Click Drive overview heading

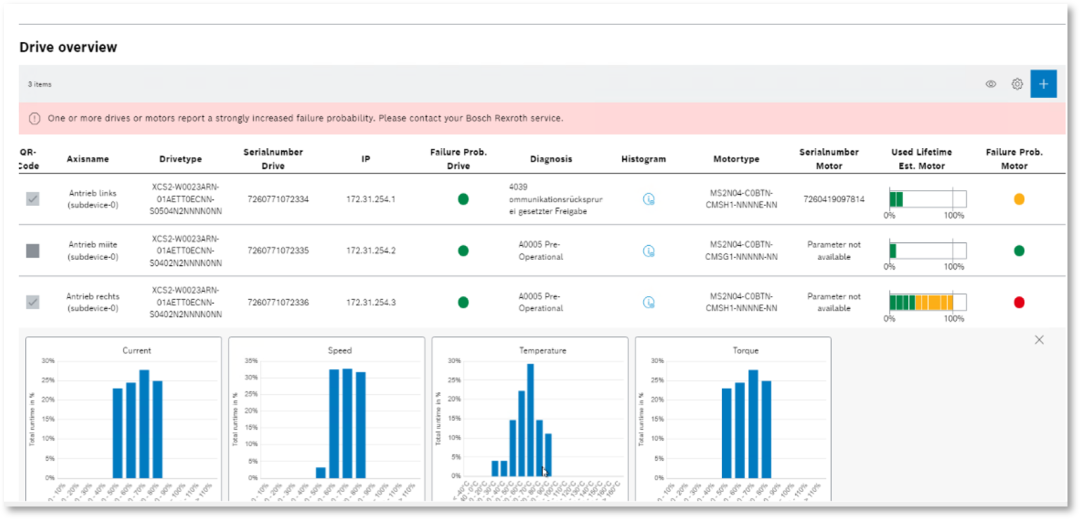(x=68, y=47)
